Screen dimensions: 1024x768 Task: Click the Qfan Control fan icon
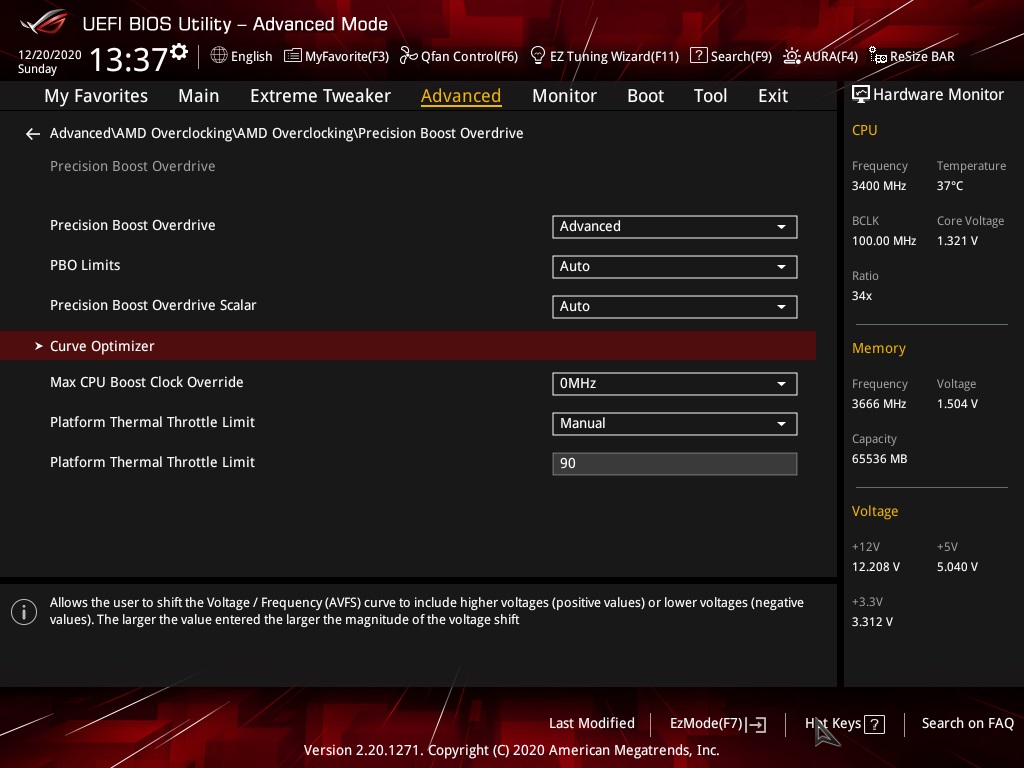point(409,56)
